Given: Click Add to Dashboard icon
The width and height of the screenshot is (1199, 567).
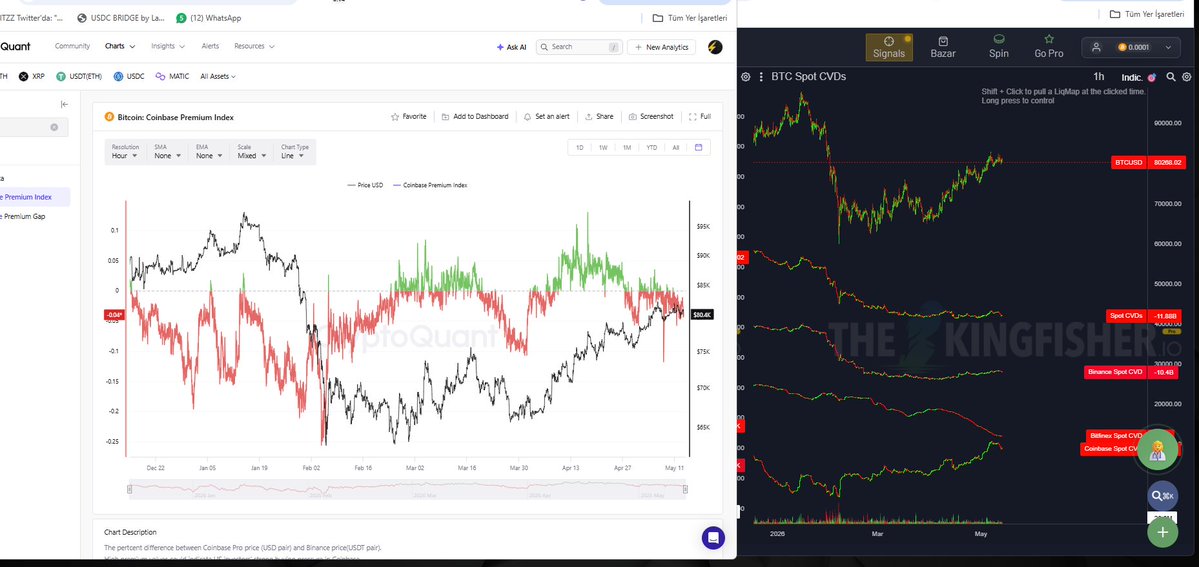Looking at the screenshot, I should [x=446, y=117].
